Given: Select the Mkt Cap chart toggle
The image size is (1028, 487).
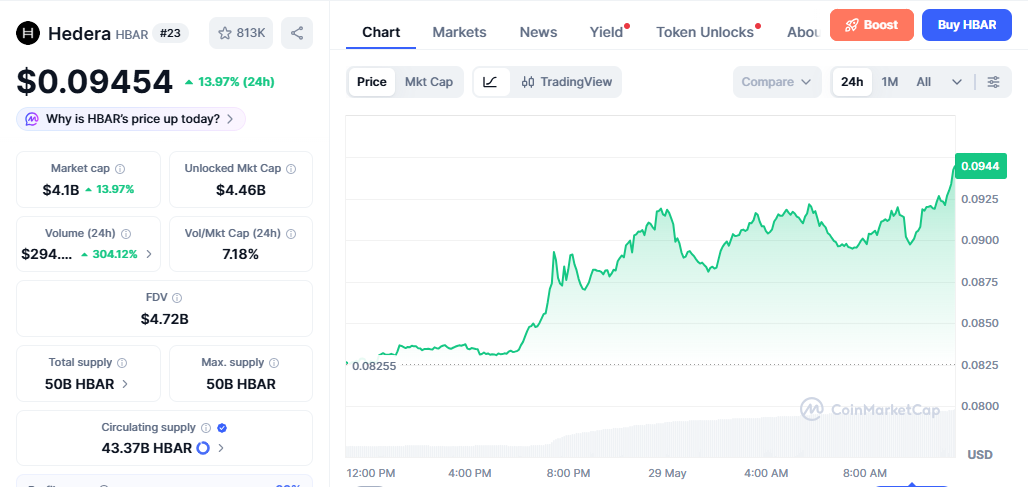Looking at the screenshot, I should tap(429, 82).
